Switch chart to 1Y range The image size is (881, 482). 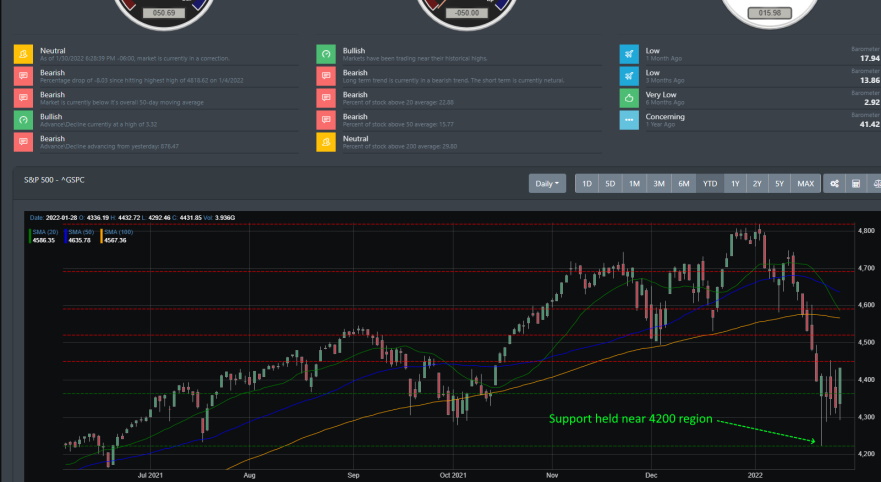(735, 184)
